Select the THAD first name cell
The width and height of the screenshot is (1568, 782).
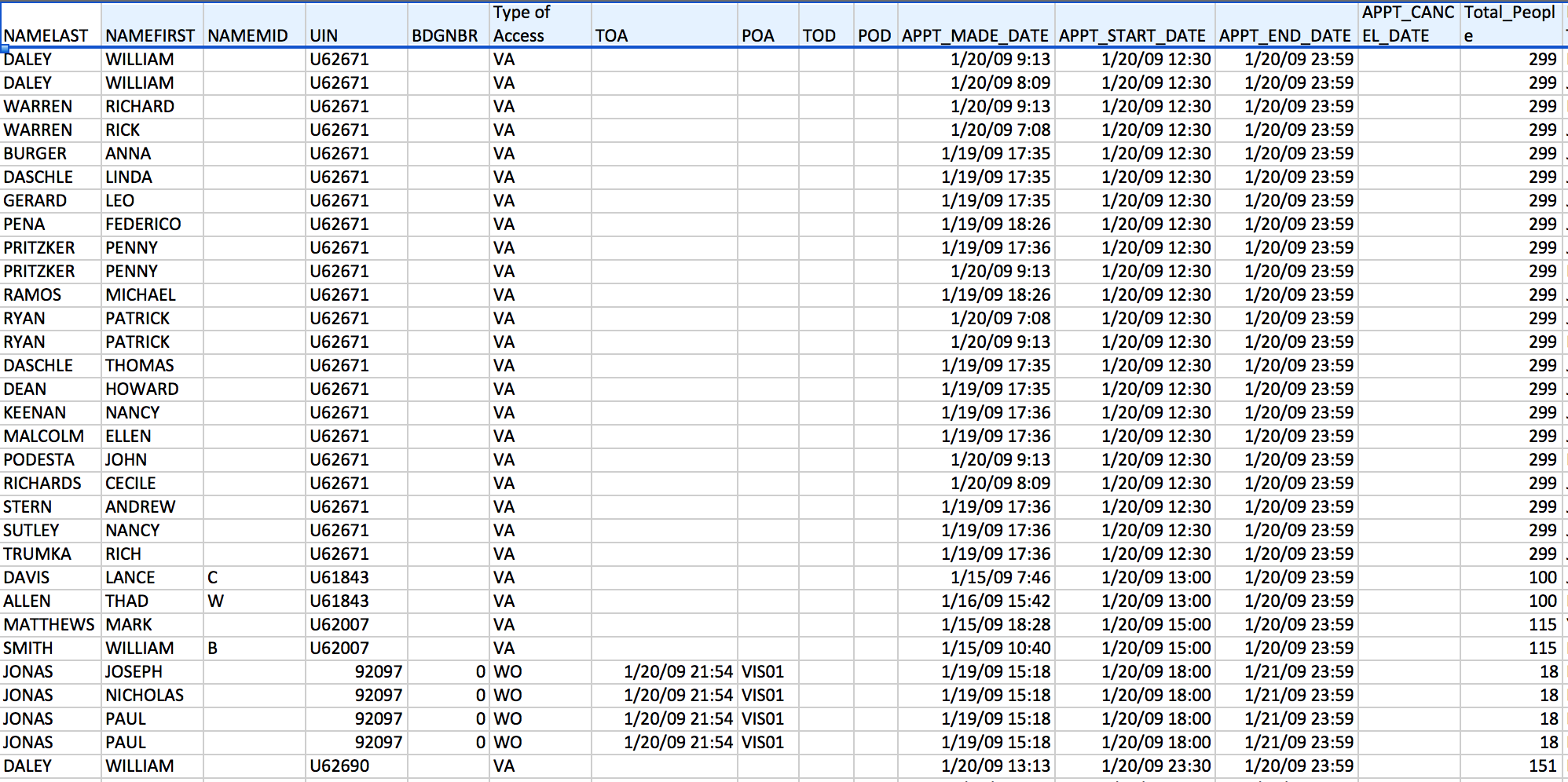(x=152, y=601)
